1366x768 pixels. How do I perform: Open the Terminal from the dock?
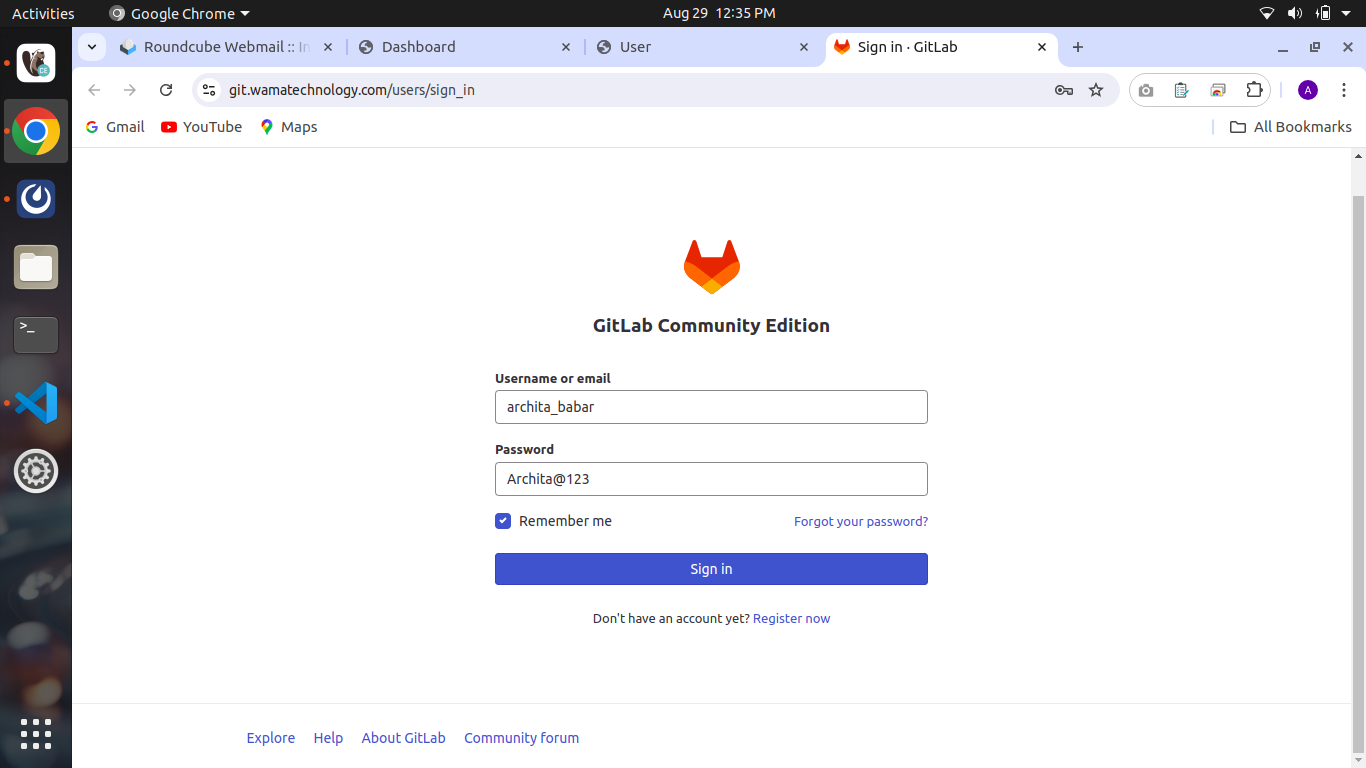pos(36,335)
